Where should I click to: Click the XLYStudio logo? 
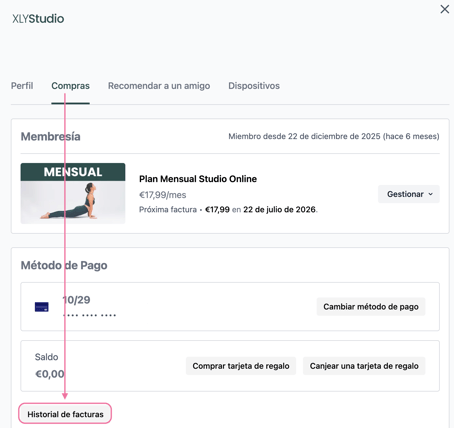pyautogui.click(x=38, y=19)
